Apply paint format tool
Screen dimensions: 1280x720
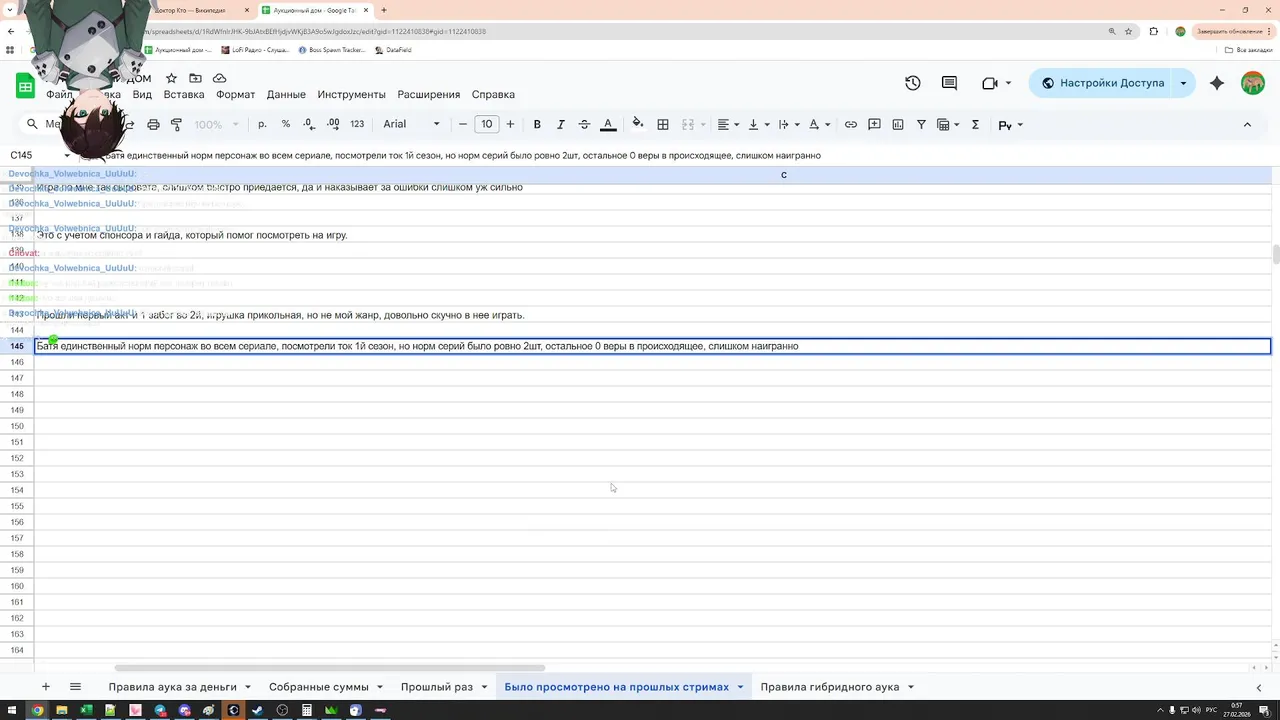[x=177, y=124]
